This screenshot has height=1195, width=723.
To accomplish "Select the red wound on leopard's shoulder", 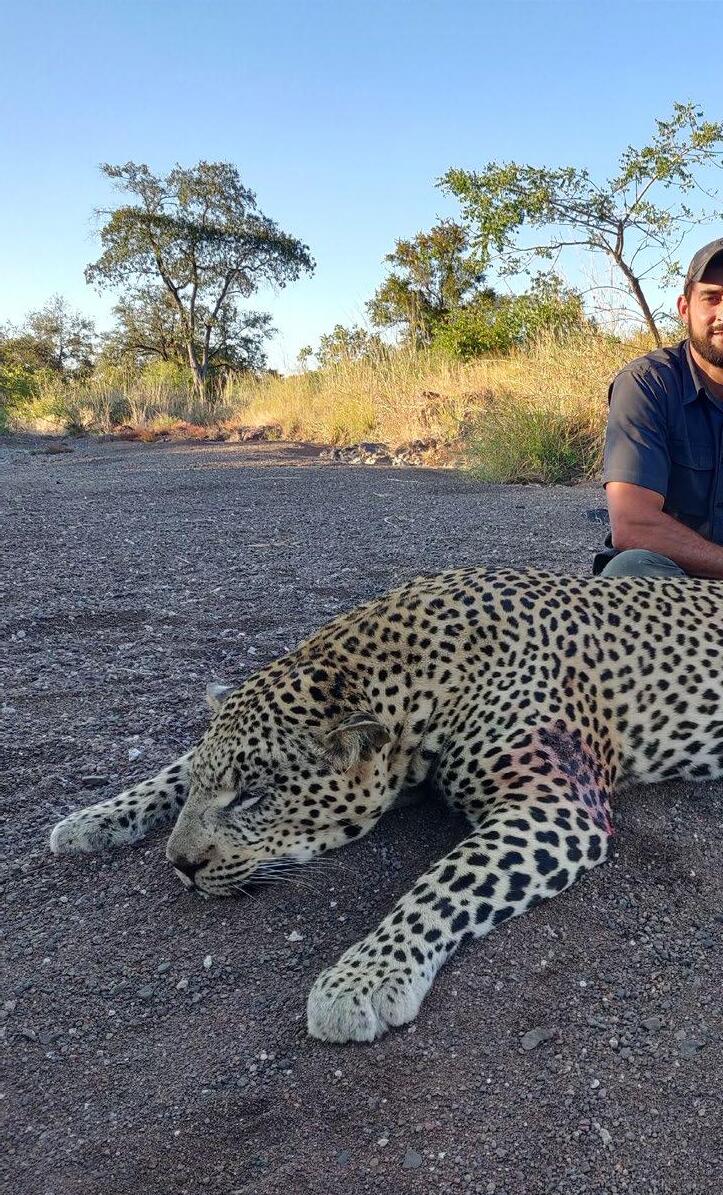I will tap(573, 771).
